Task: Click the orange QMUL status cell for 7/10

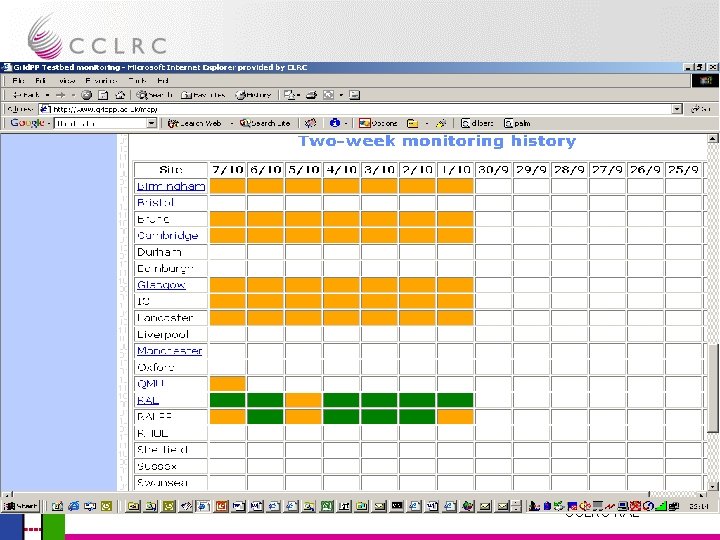Action: tap(228, 383)
